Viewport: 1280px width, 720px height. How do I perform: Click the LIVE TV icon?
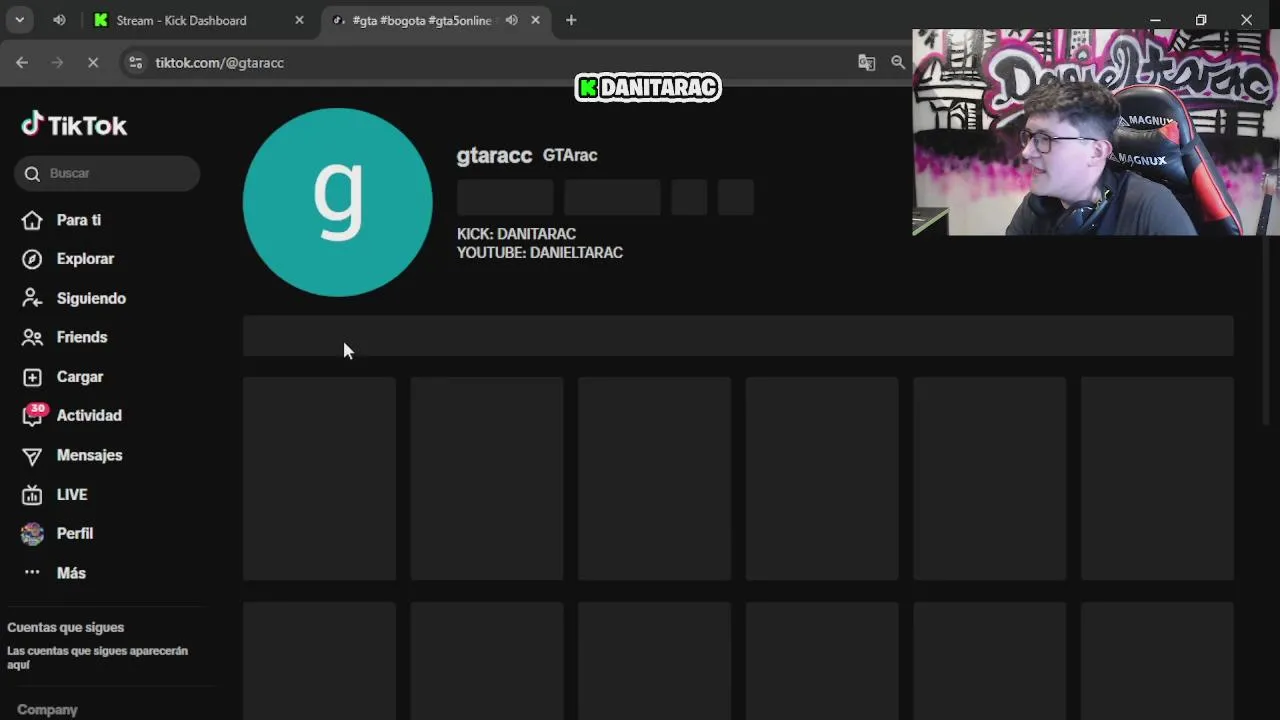[32, 495]
